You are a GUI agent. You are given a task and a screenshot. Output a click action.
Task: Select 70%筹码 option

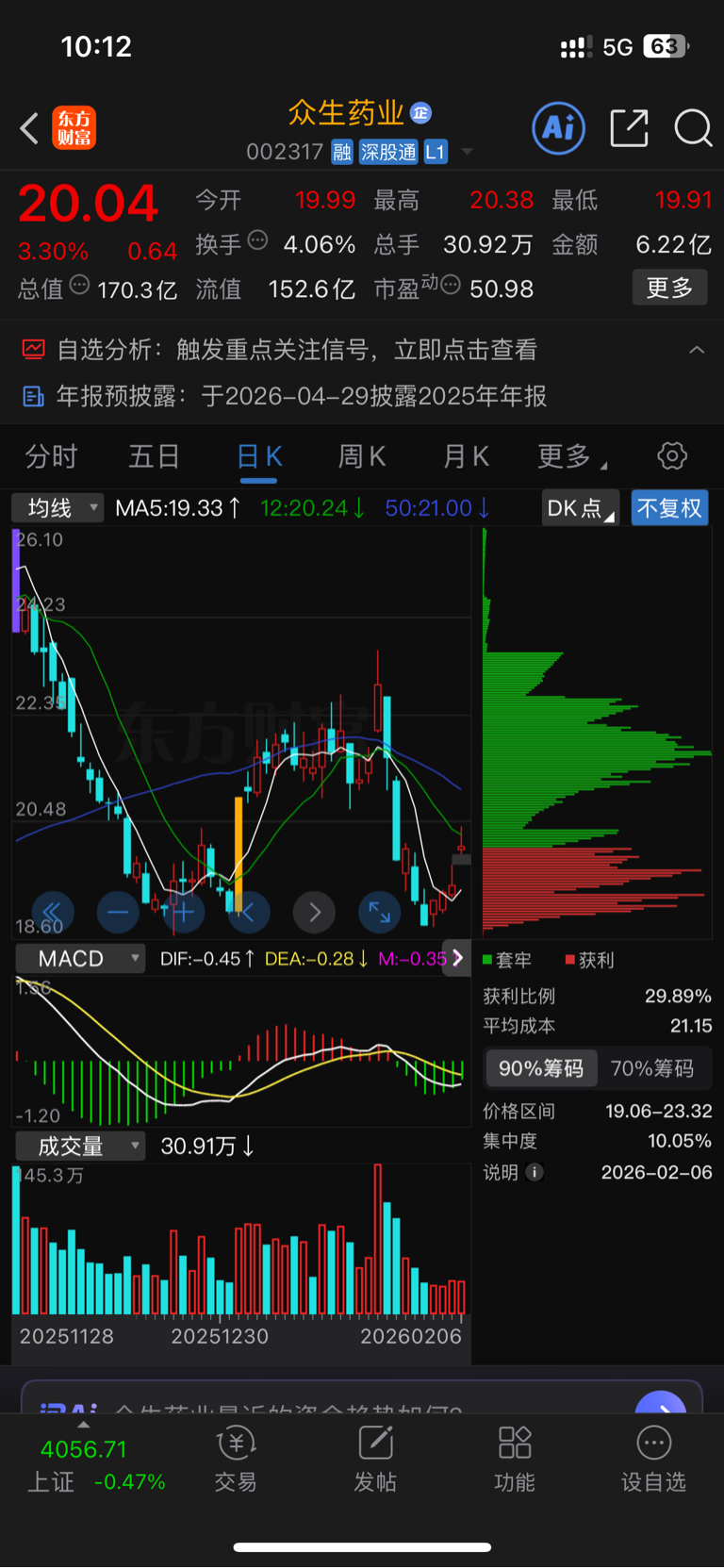point(652,1068)
